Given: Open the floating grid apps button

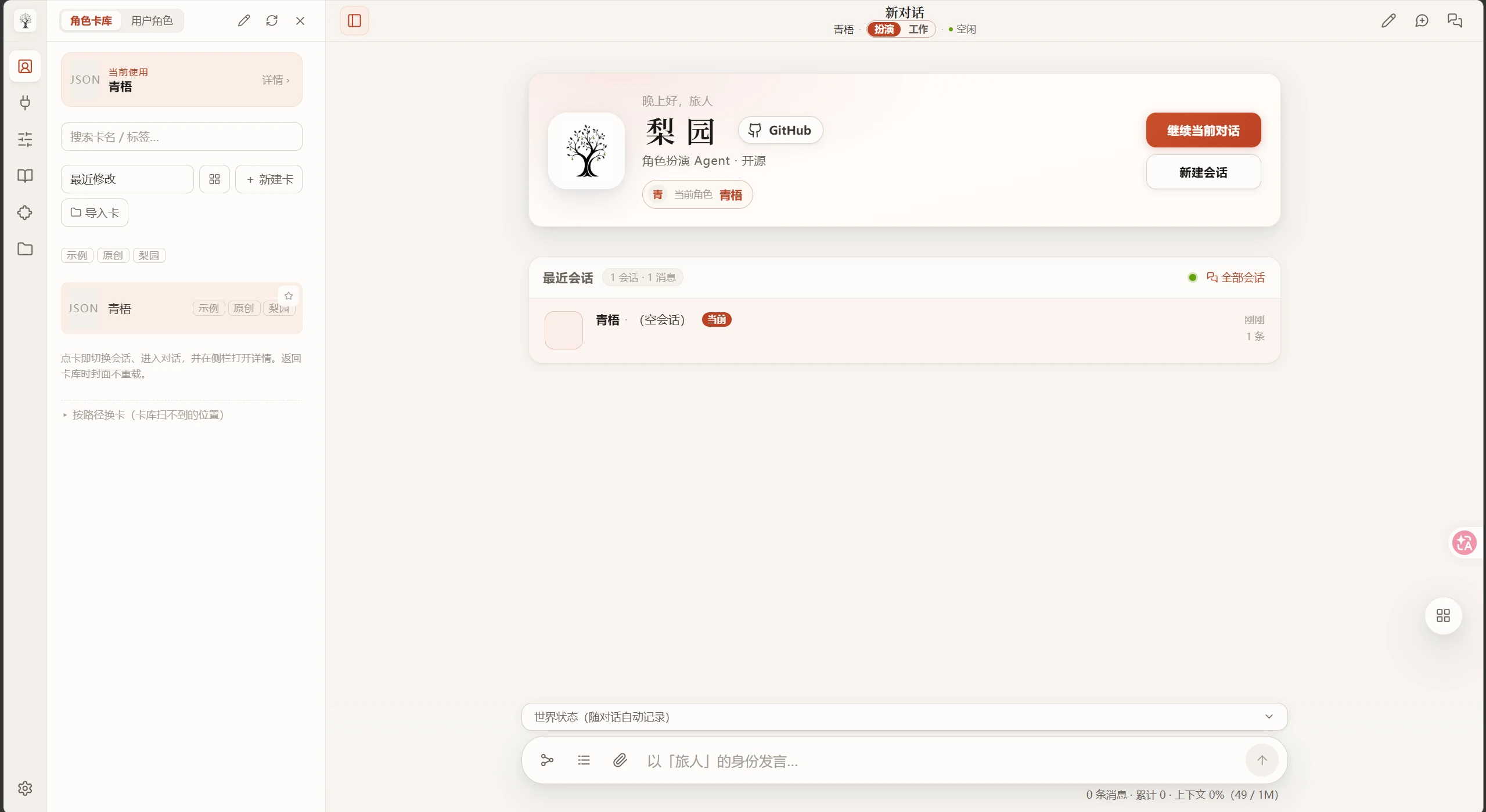Looking at the screenshot, I should 1443,616.
